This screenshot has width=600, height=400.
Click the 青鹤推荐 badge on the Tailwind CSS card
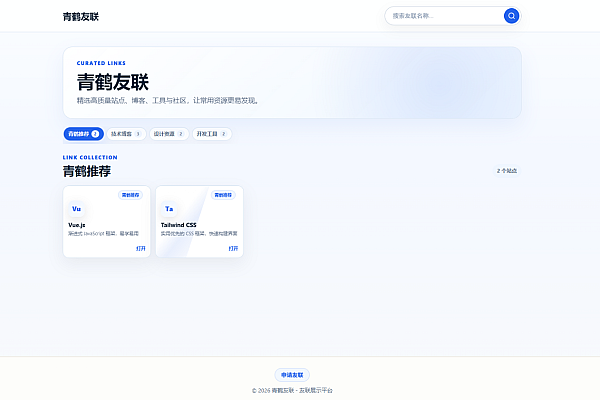click(223, 195)
